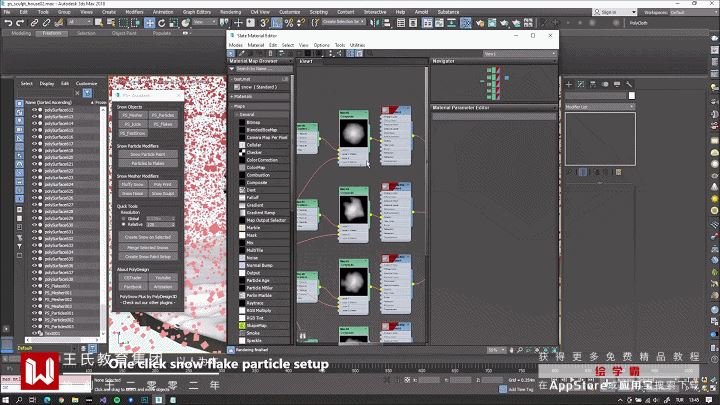This screenshot has height=405, width=720.
Task: Toggle the Angle Snap icon
Action: pyautogui.click(x=276, y=22)
